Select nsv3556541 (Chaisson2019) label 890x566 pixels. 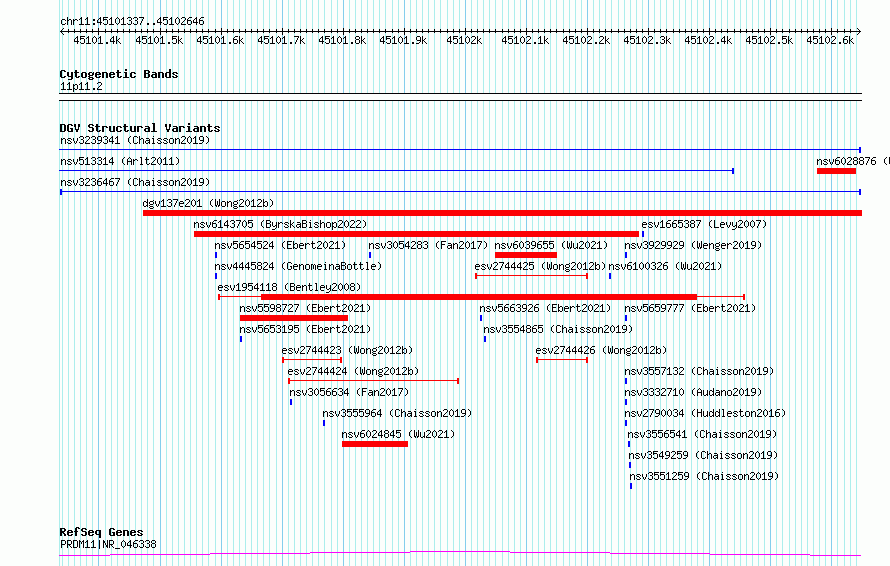tap(702, 434)
